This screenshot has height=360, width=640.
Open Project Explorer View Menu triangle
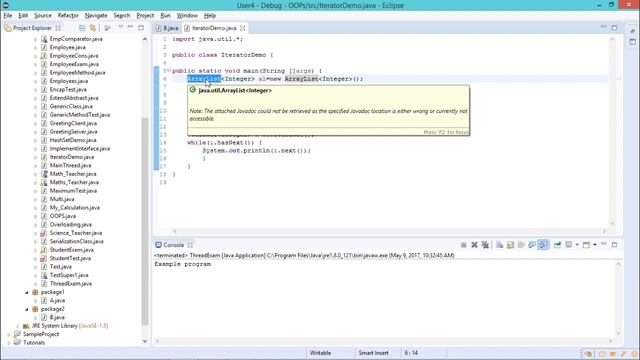pyautogui.click(x=120, y=27)
